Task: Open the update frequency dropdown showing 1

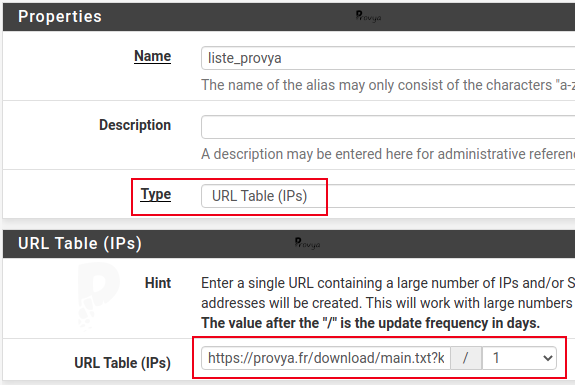Action: [x=519, y=358]
